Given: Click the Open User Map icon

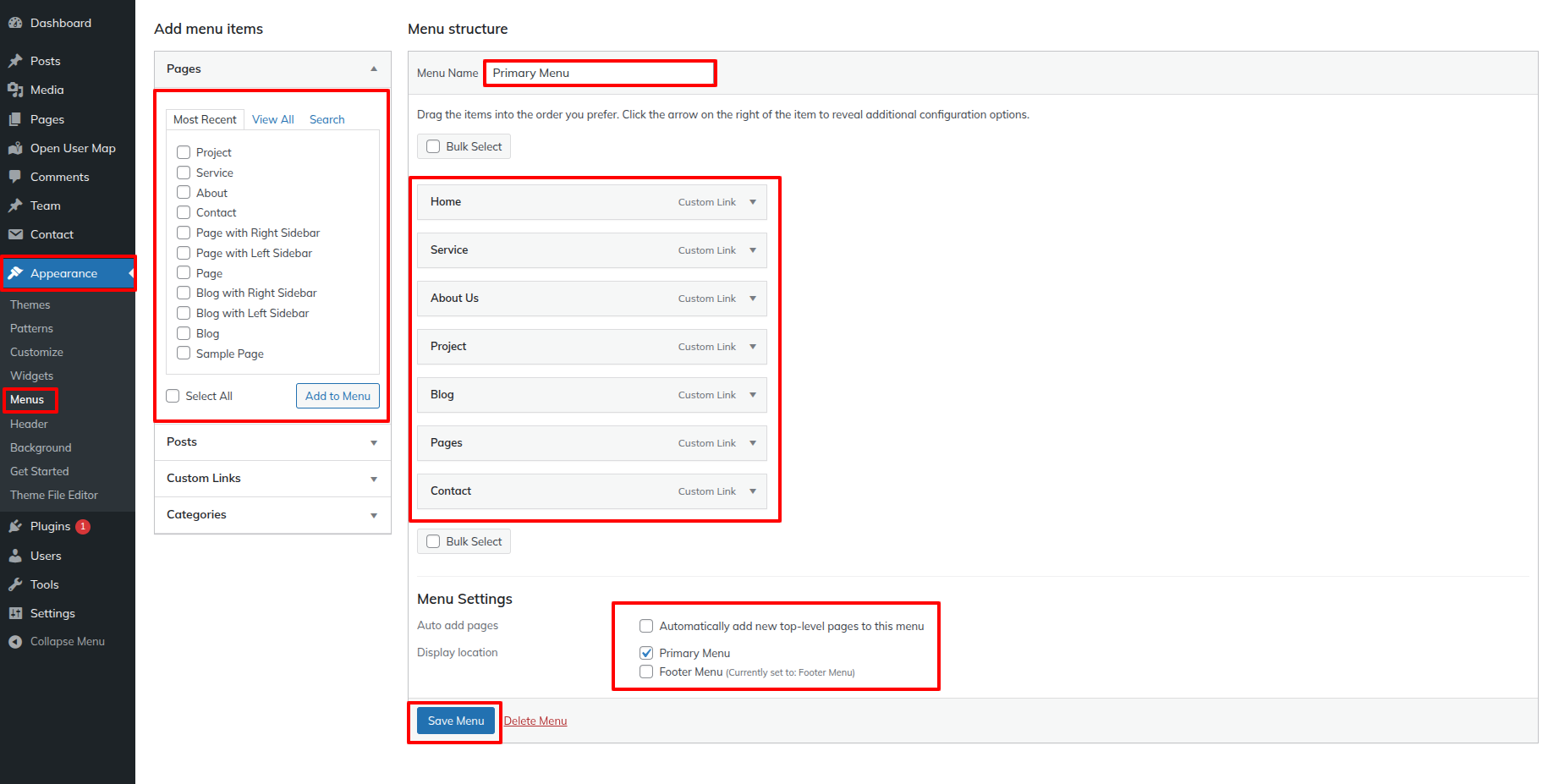Looking at the screenshot, I should coord(15,148).
